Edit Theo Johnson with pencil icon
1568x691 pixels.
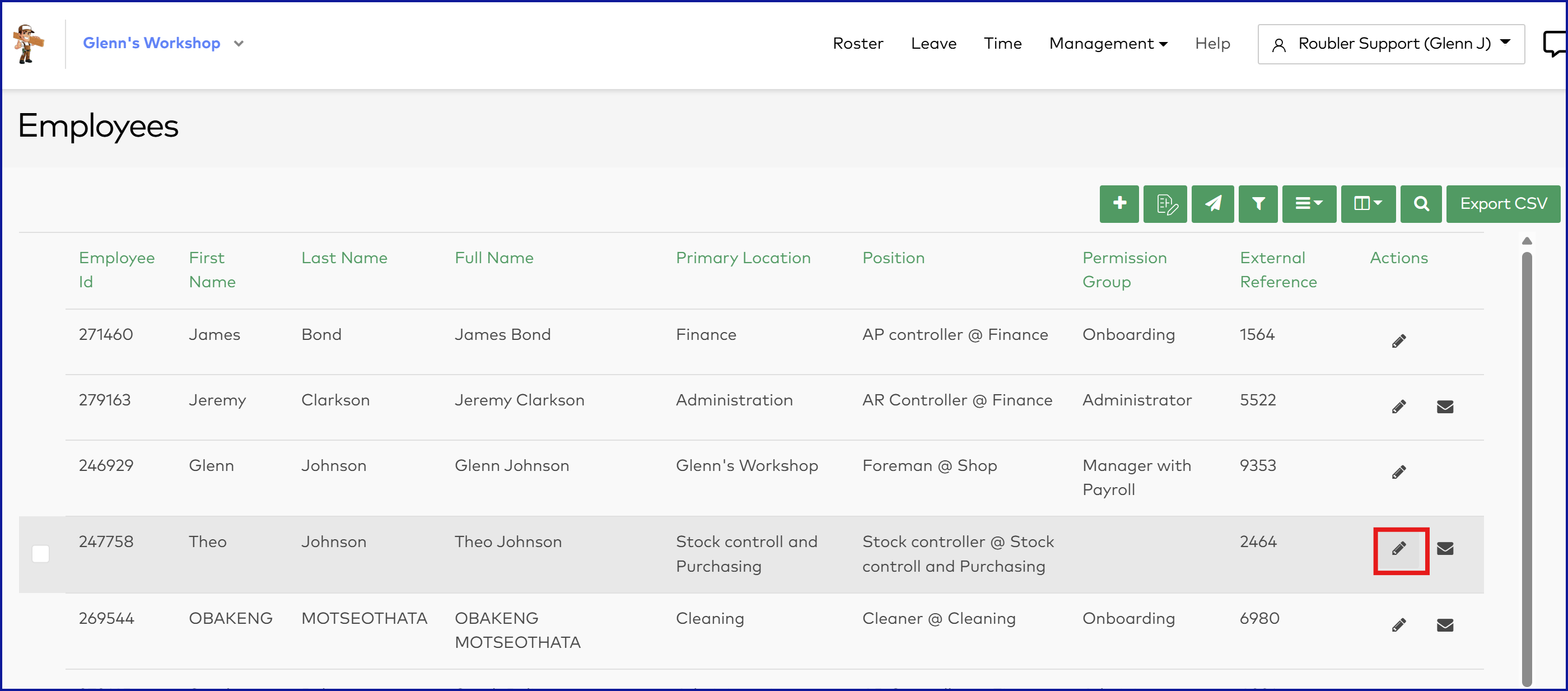click(x=1399, y=549)
